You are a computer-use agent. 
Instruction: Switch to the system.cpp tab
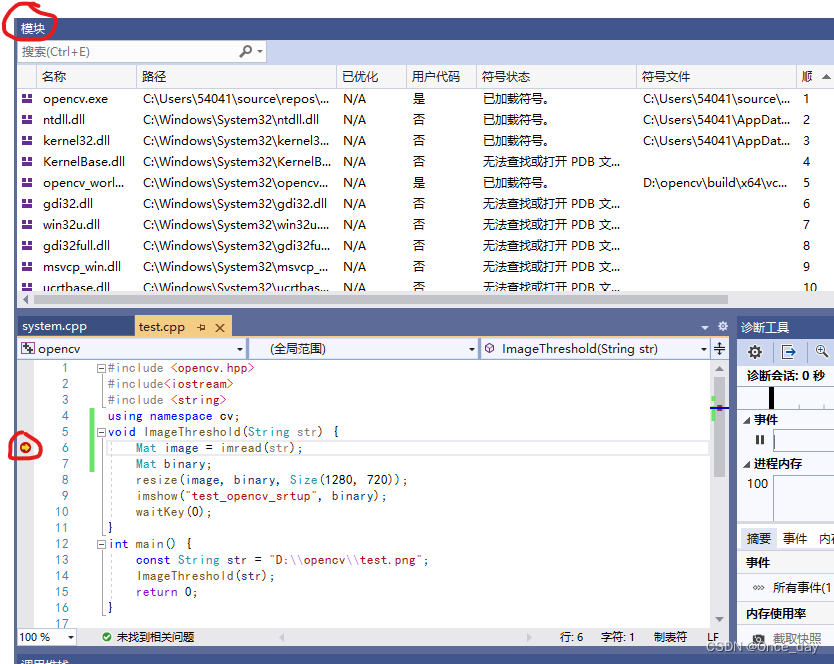(x=56, y=326)
